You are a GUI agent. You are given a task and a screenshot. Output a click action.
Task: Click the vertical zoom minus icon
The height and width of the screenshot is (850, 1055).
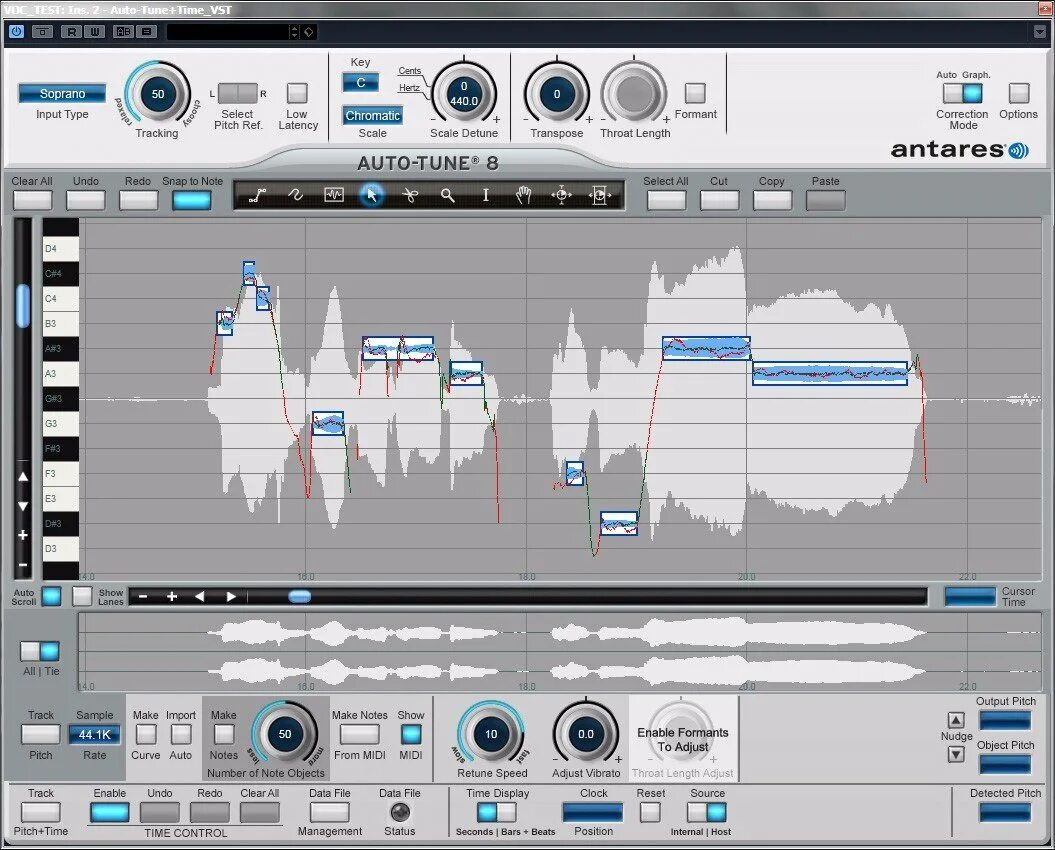[23, 565]
